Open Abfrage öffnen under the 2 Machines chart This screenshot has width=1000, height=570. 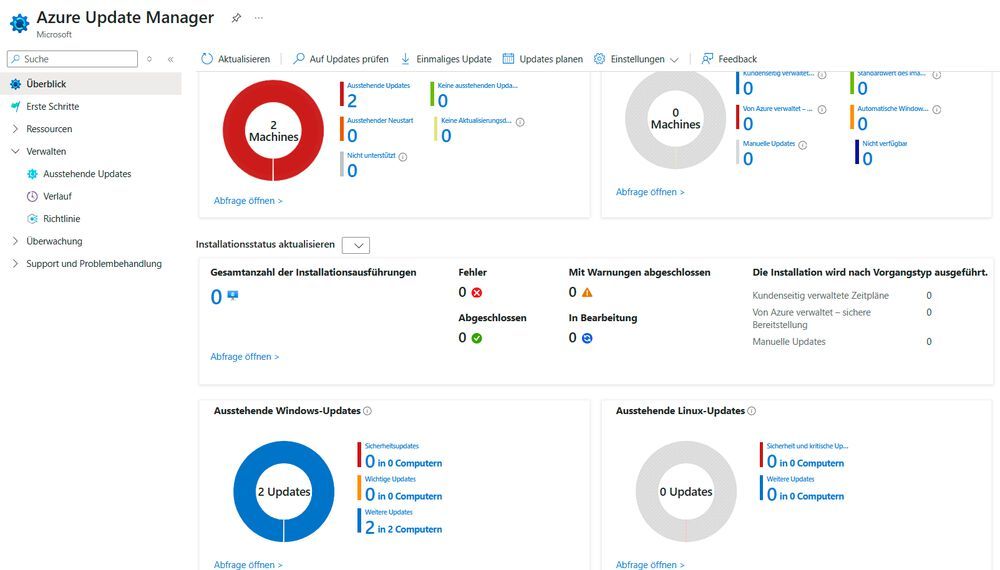248,200
